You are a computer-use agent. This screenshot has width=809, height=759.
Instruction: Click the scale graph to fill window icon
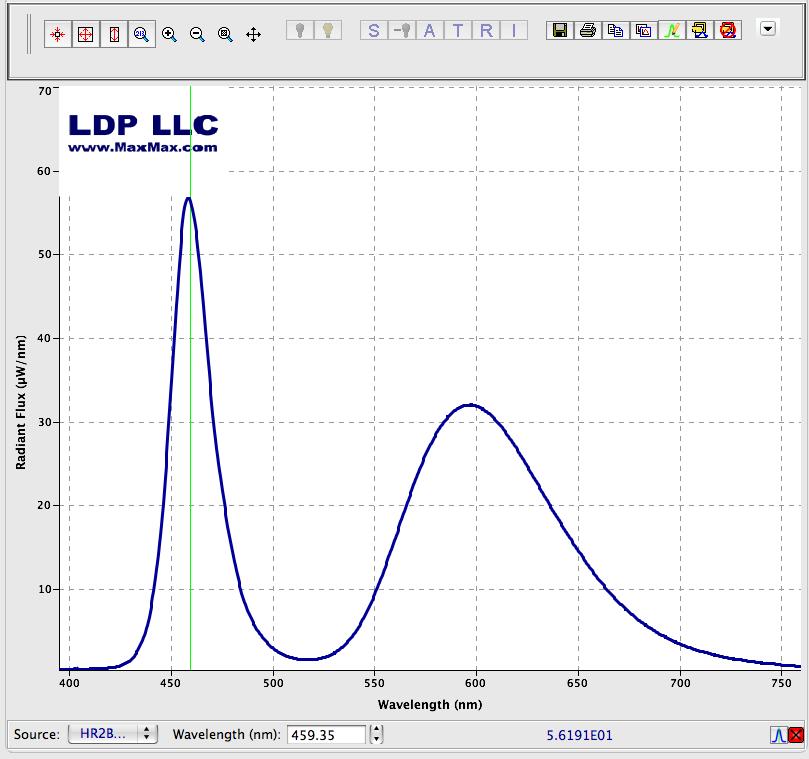[57, 35]
